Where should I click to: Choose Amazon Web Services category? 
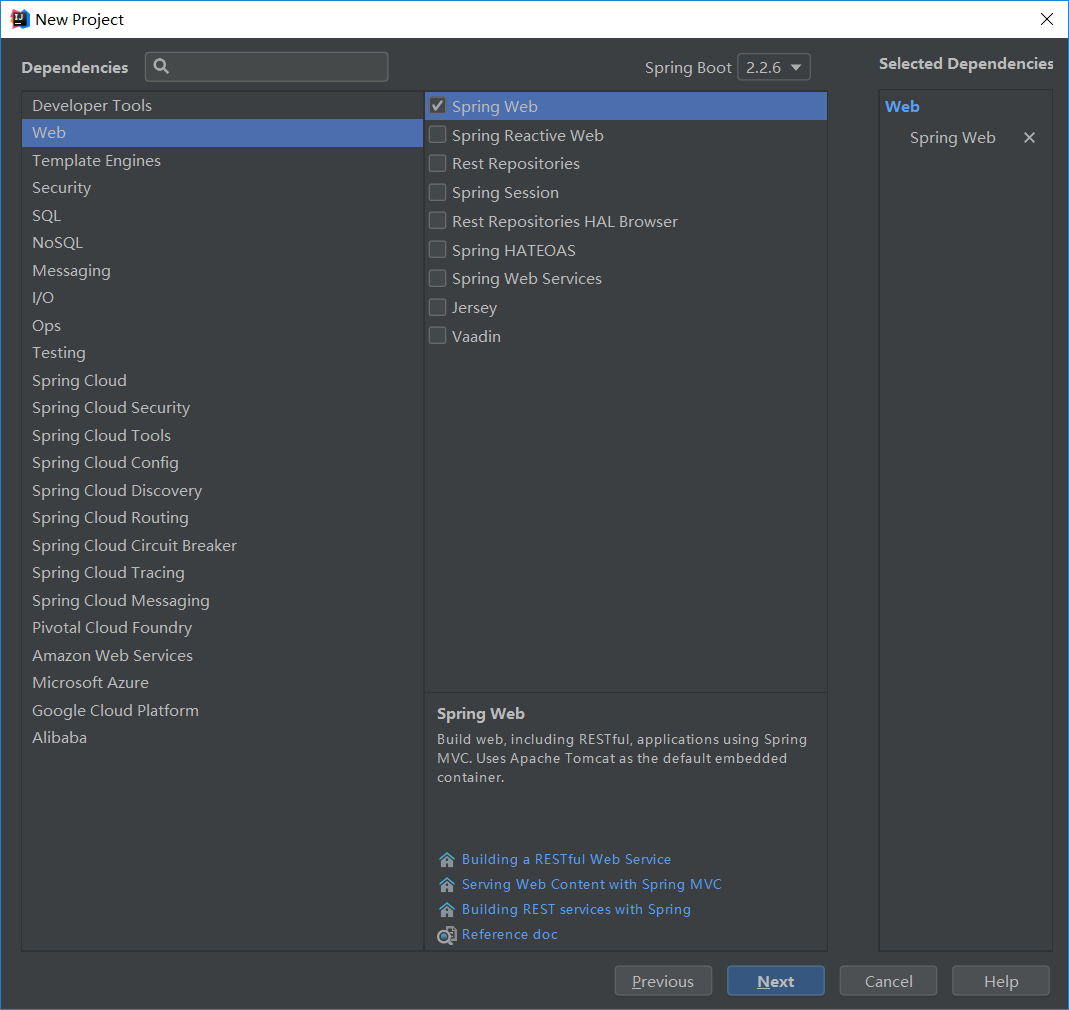(x=222, y=655)
